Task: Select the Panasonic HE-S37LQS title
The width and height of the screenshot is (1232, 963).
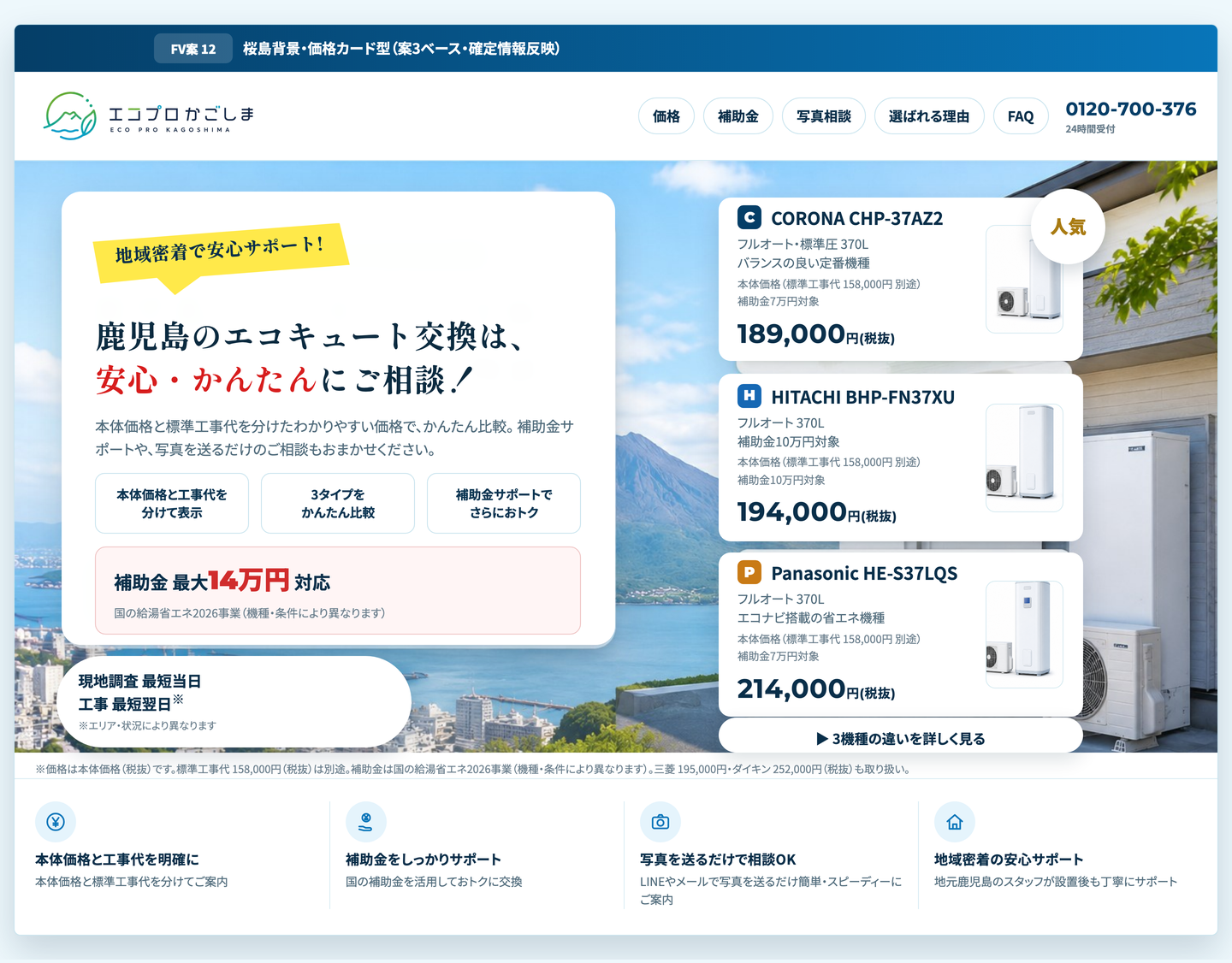Action: [x=864, y=573]
